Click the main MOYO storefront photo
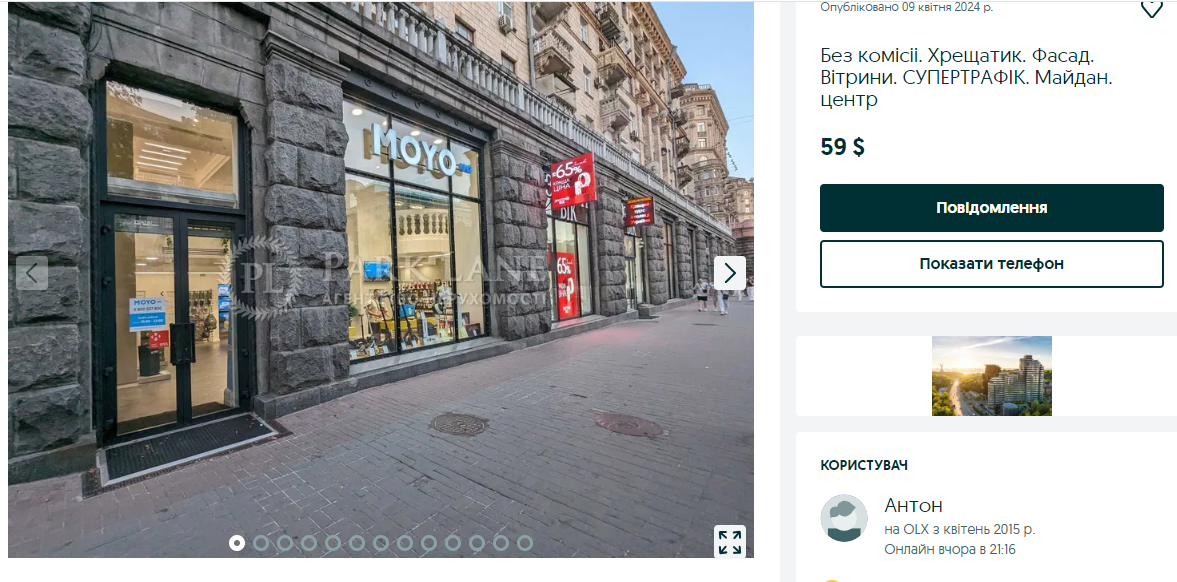Image resolution: width=1177 pixels, height=582 pixels. pyautogui.click(x=381, y=279)
